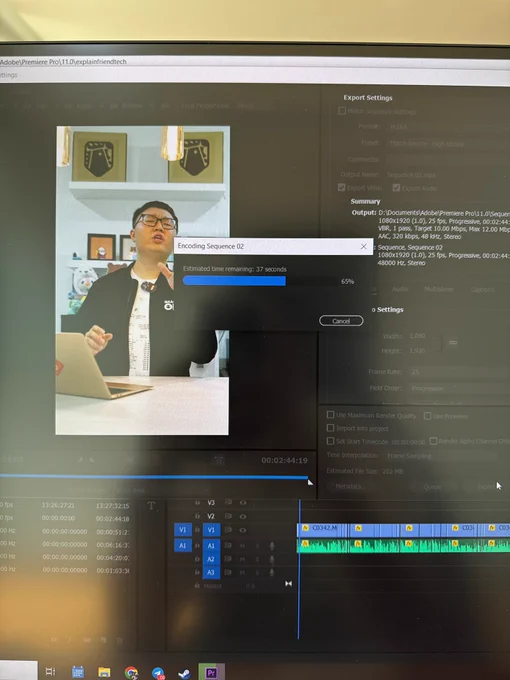Screen dimensions: 510x680
Task: Check Import into project box
Action: [x=330, y=428]
